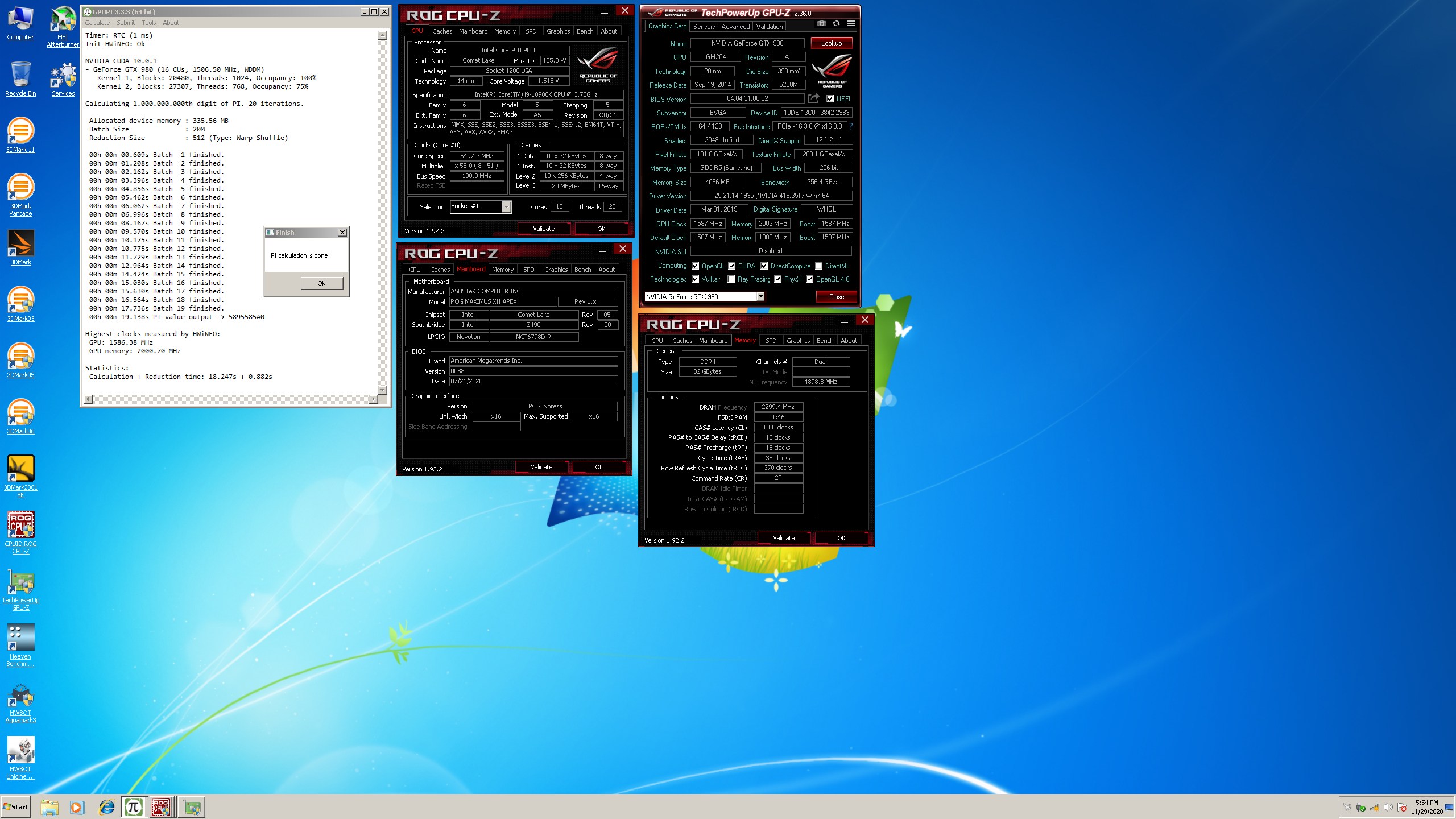Click the Action Center flag icon in tray

point(1402,807)
